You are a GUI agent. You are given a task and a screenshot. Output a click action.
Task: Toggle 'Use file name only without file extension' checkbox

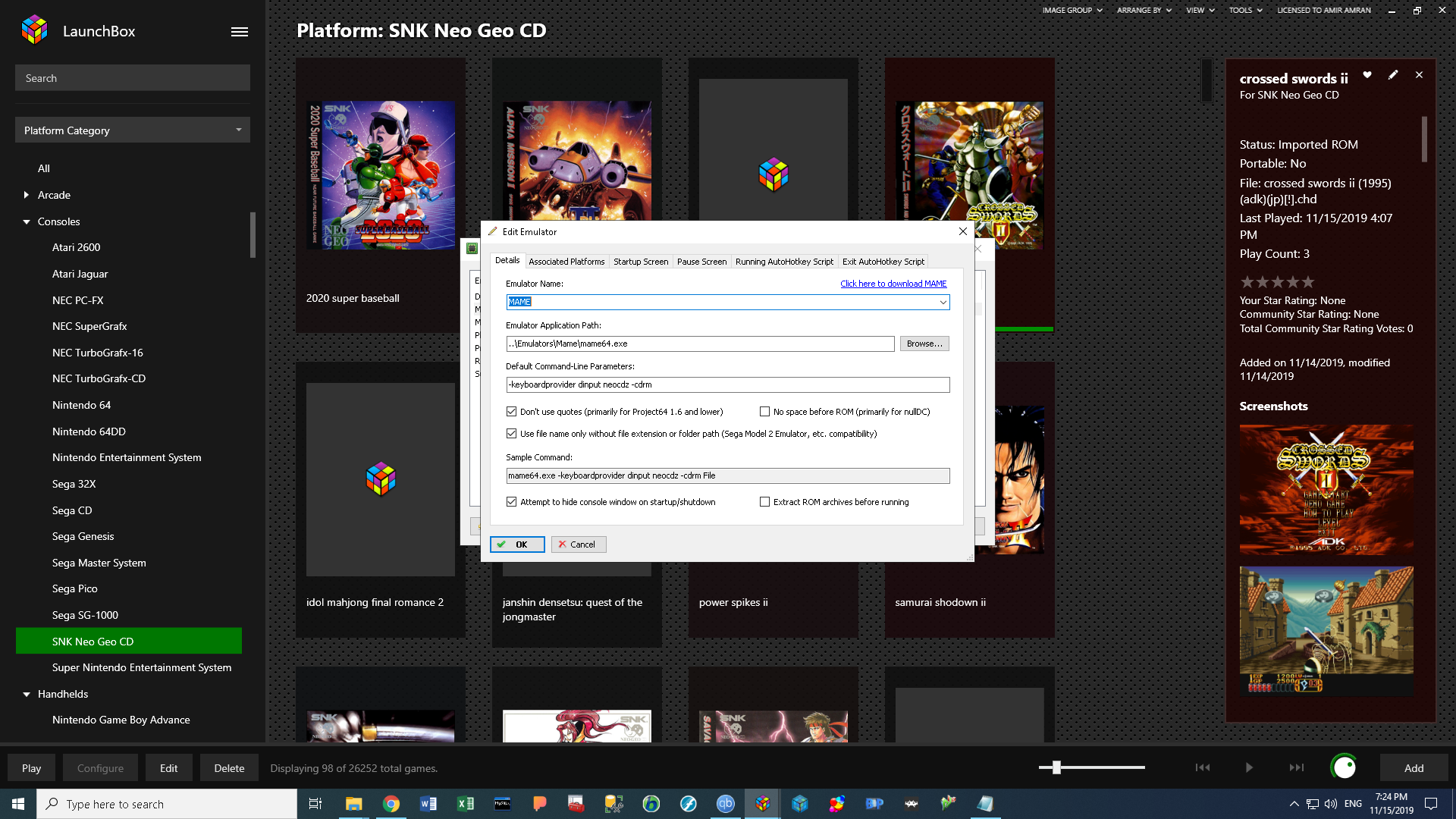pyautogui.click(x=512, y=434)
